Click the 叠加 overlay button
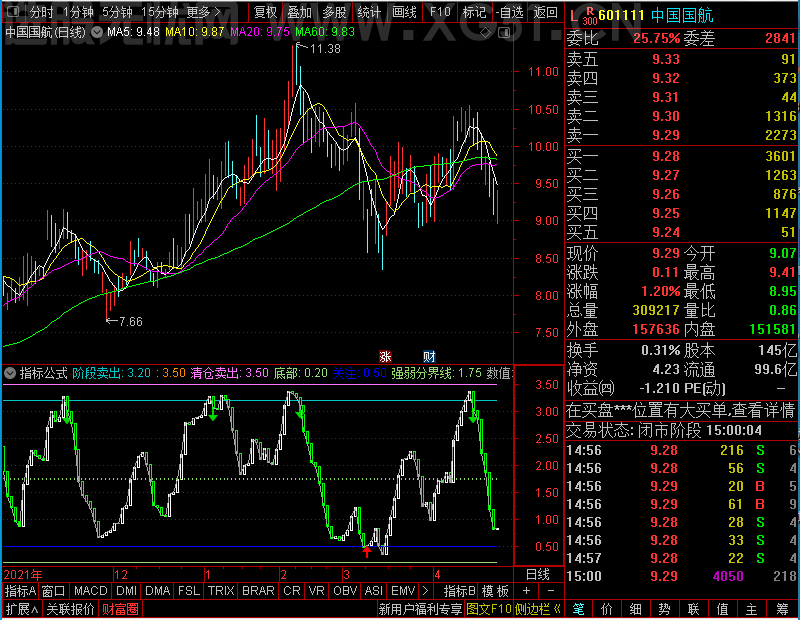The width and height of the screenshot is (800, 620). click(x=299, y=12)
